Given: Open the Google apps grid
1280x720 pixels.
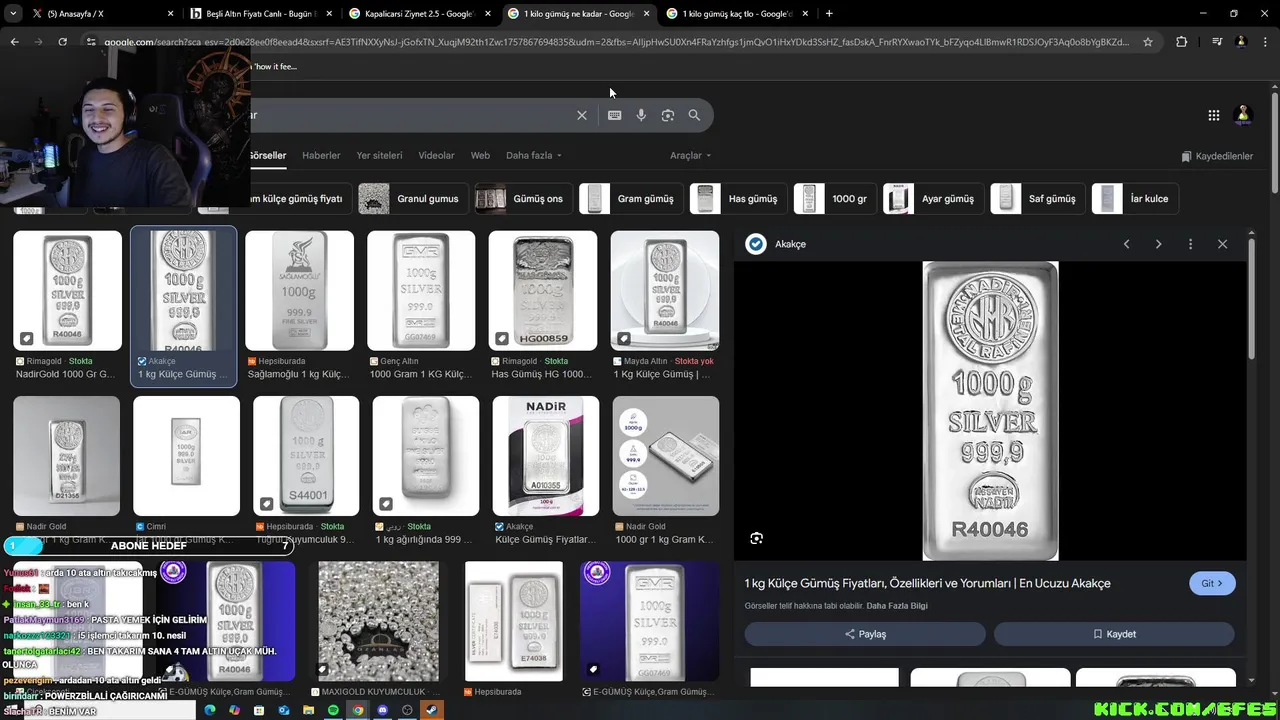Looking at the screenshot, I should [x=1214, y=115].
